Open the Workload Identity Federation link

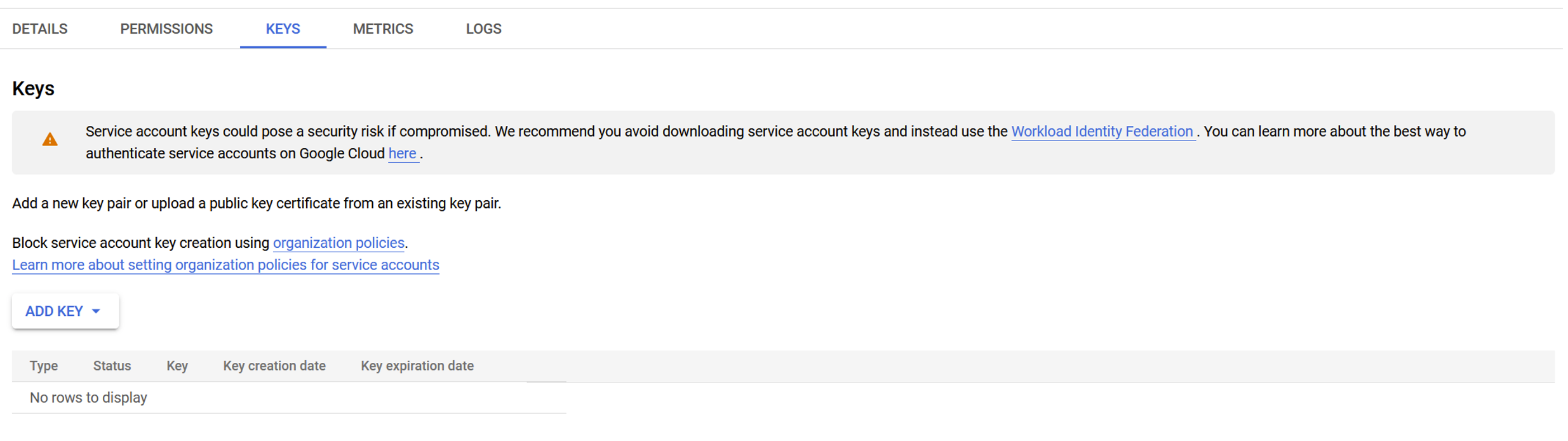pyautogui.click(x=1102, y=132)
